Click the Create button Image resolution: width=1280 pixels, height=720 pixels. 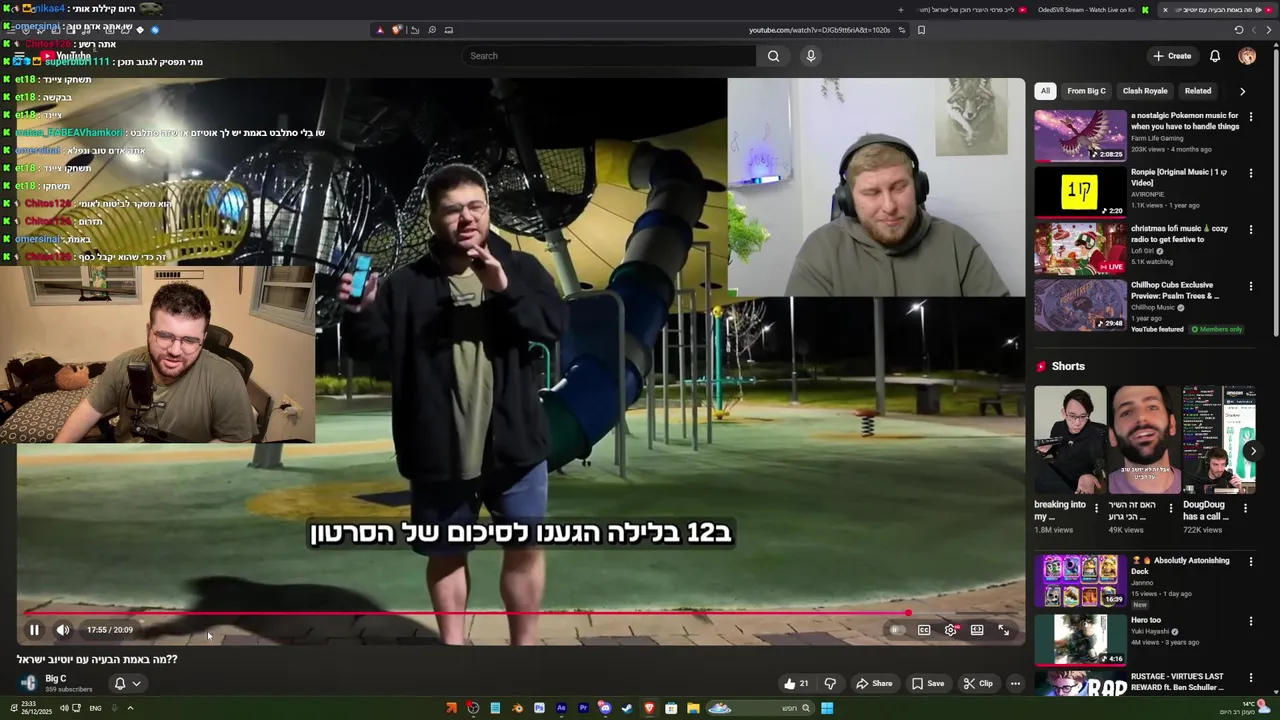[x=1172, y=56]
